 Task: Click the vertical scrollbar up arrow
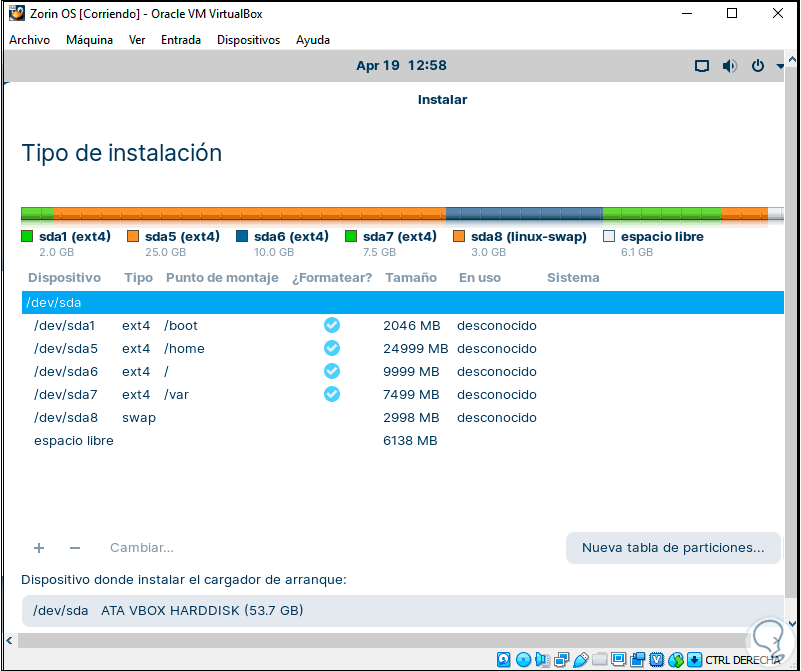[x=792, y=60]
